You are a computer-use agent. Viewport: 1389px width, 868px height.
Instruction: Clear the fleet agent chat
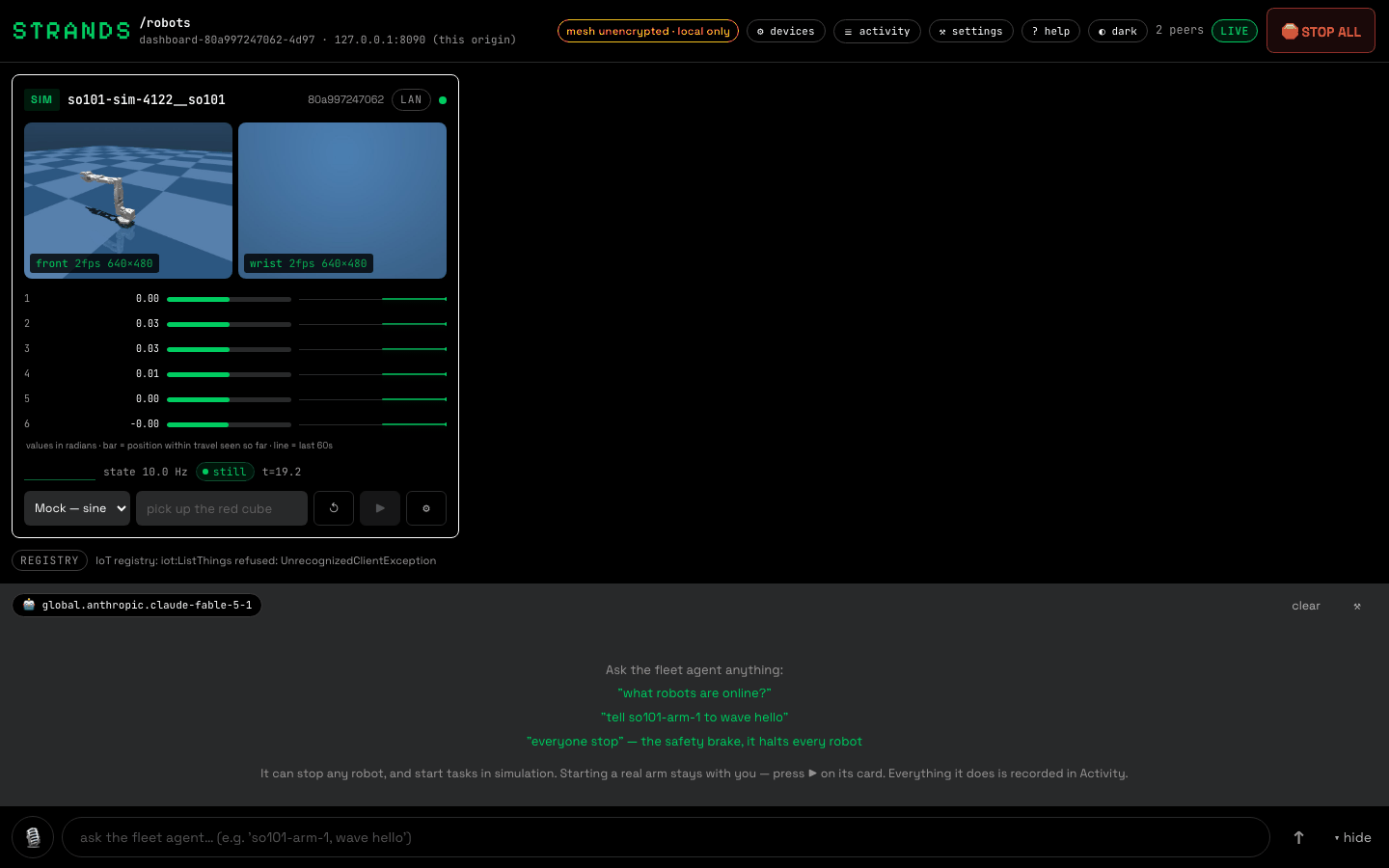pyautogui.click(x=1306, y=606)
